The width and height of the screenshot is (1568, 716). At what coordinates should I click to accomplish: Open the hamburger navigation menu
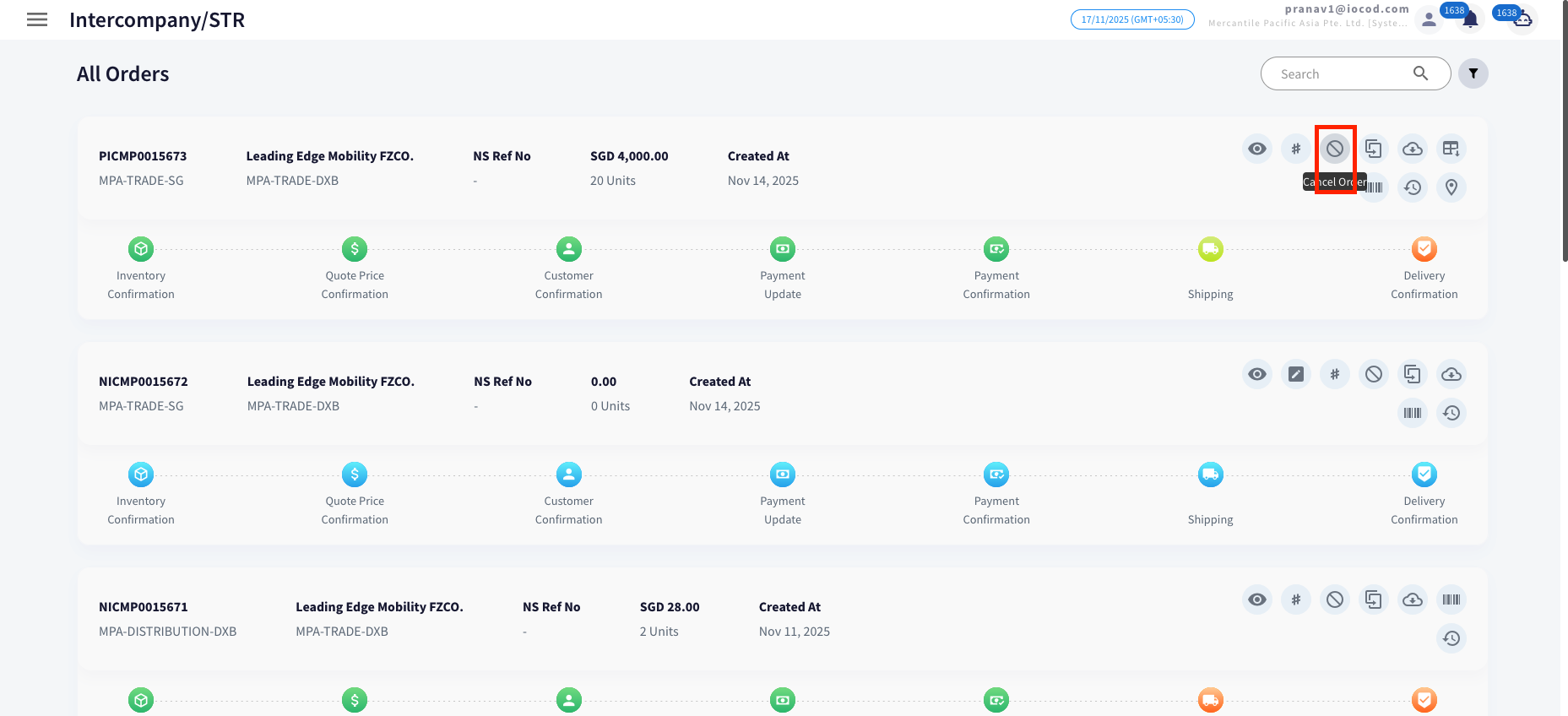click(37, 19)
